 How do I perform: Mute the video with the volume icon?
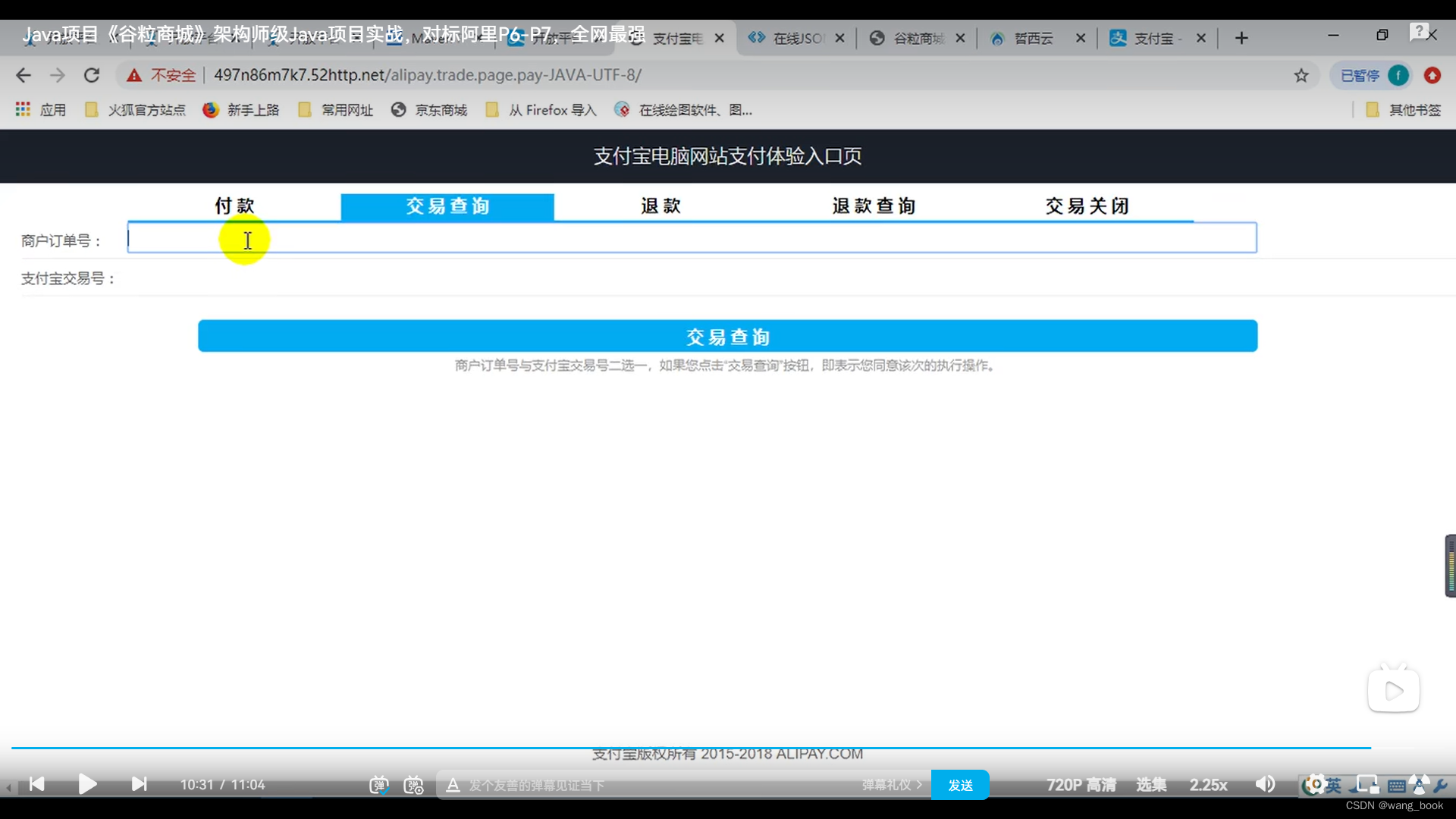click(x=1265, y=784)
